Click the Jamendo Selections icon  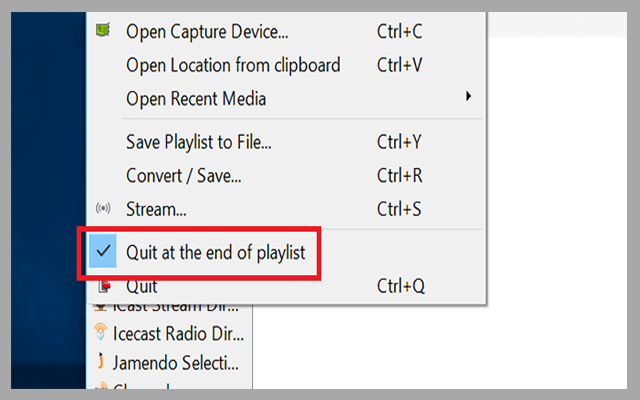pyautogui.click(x=101, y=361)
